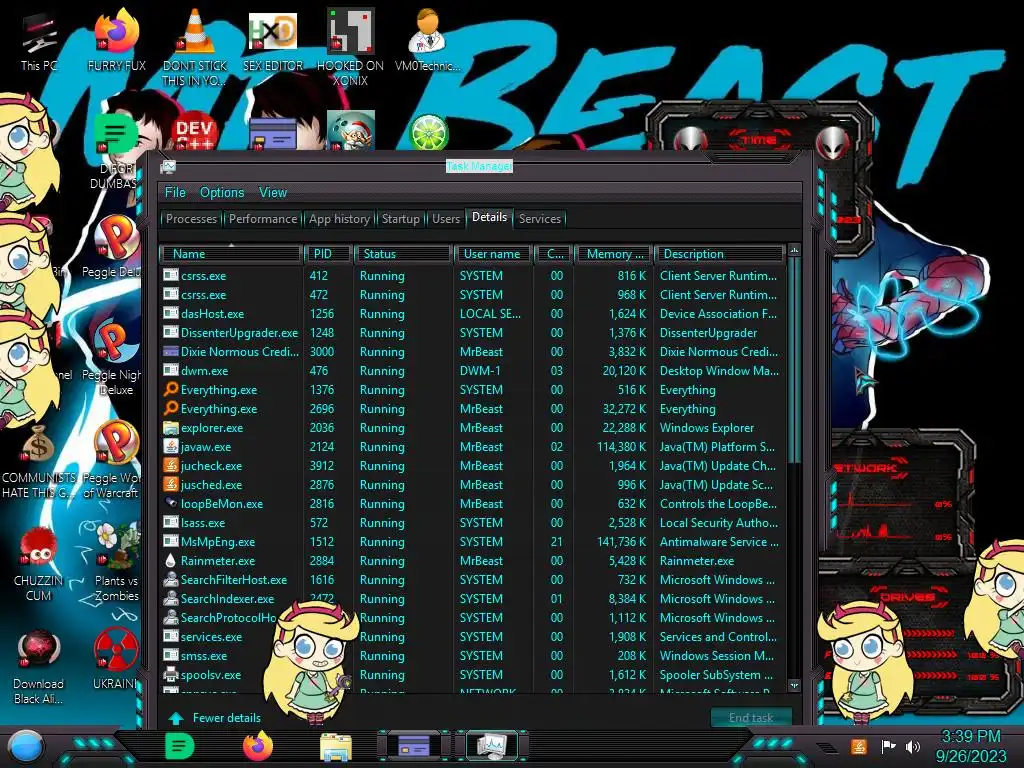Open the COMMUNISTS HATE THIS money bag icon
The width and height of the screenshot is (1024, 768).
click(39, 461)
